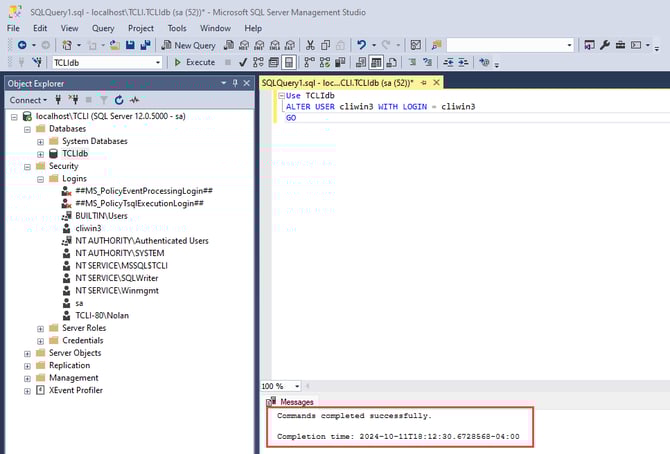Refresh the Object Explorer tree

pyautogui.click(x=119, y=100)
